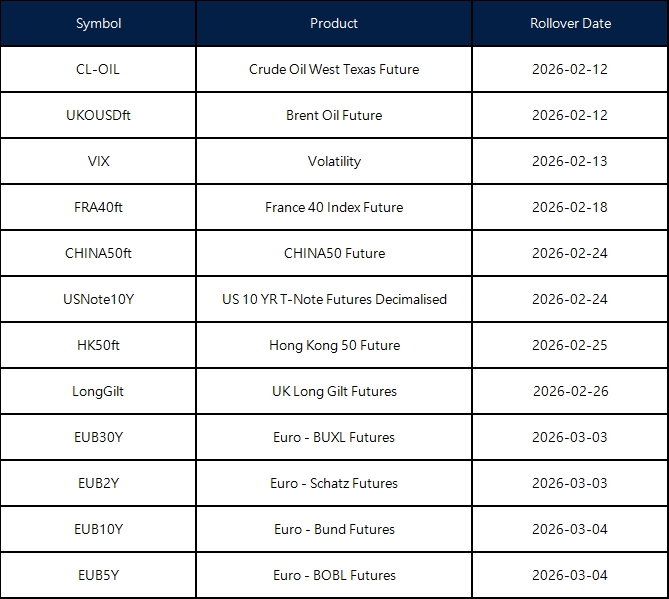Click the HK50ft symbol

[x=98, y=345]
